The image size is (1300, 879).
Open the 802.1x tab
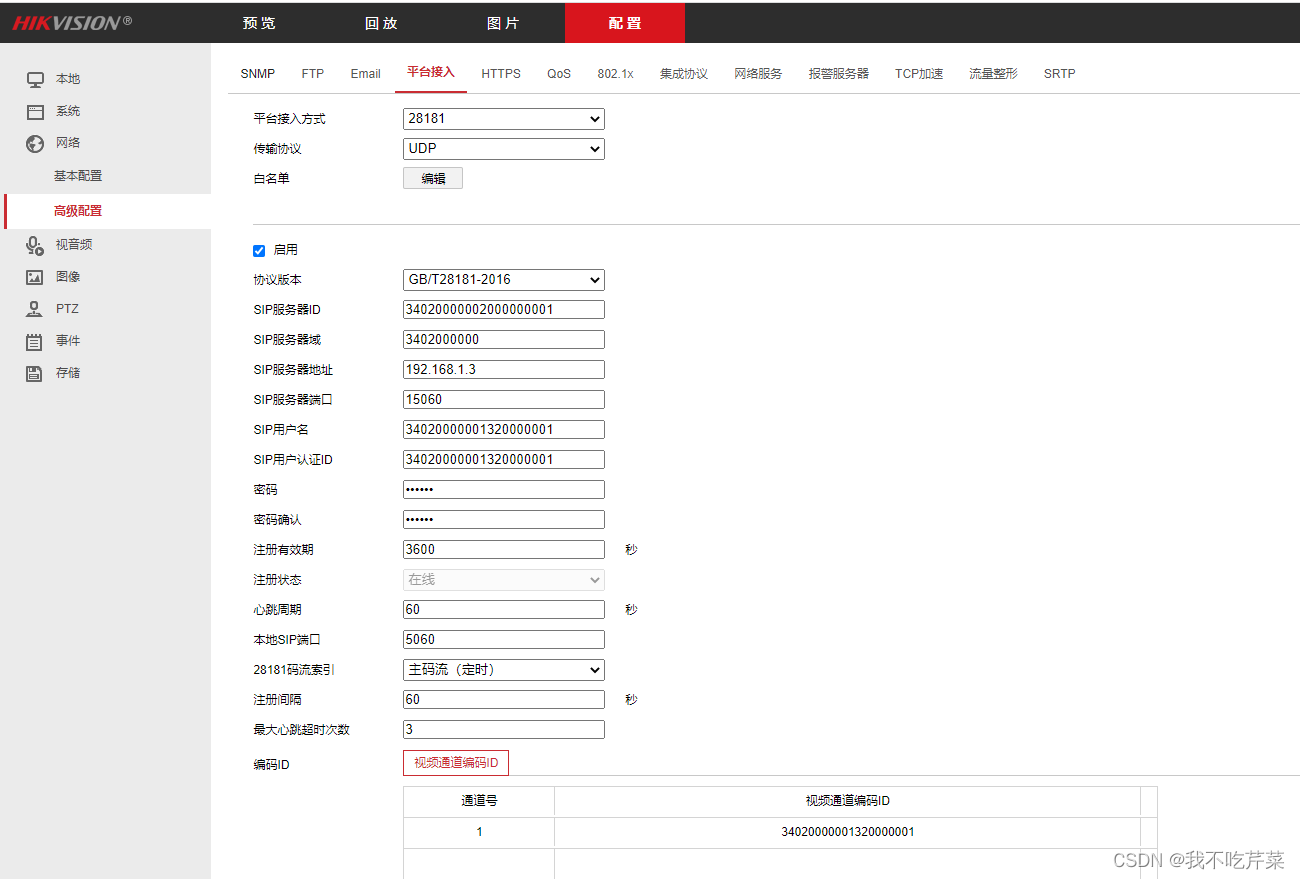tap(615, 74)
